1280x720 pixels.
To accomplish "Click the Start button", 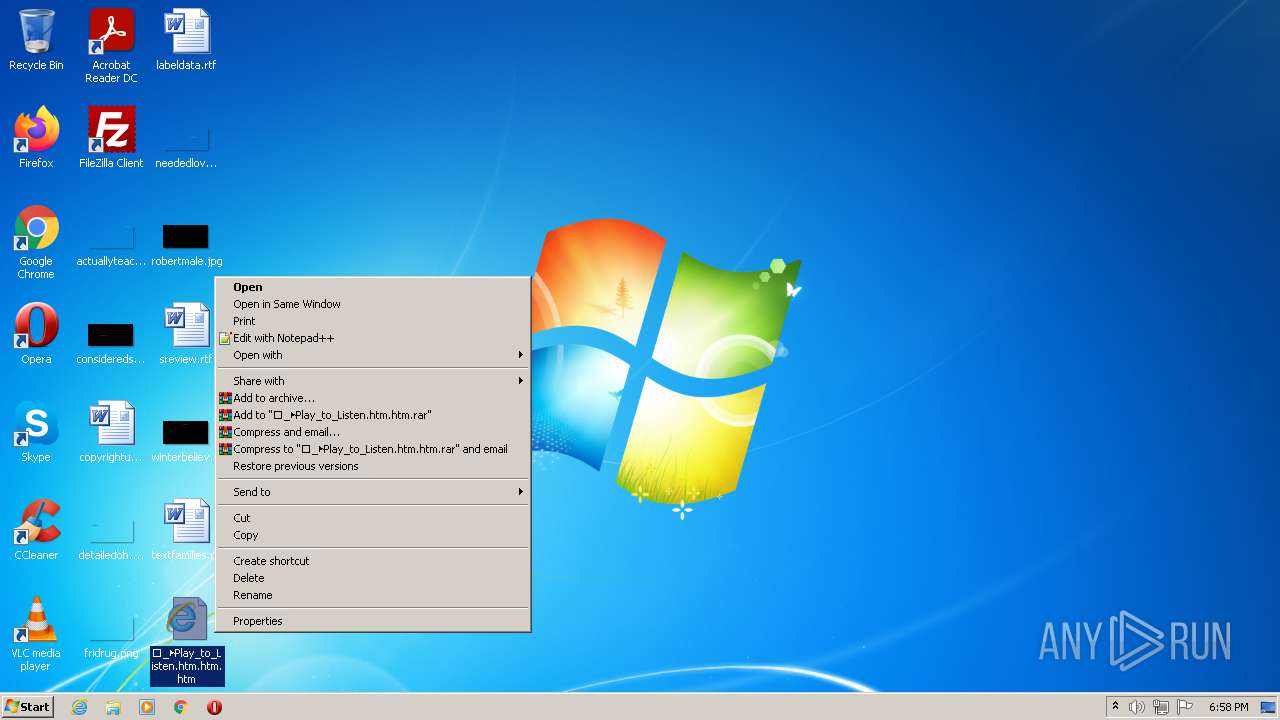I will click(x=28, y=707).
